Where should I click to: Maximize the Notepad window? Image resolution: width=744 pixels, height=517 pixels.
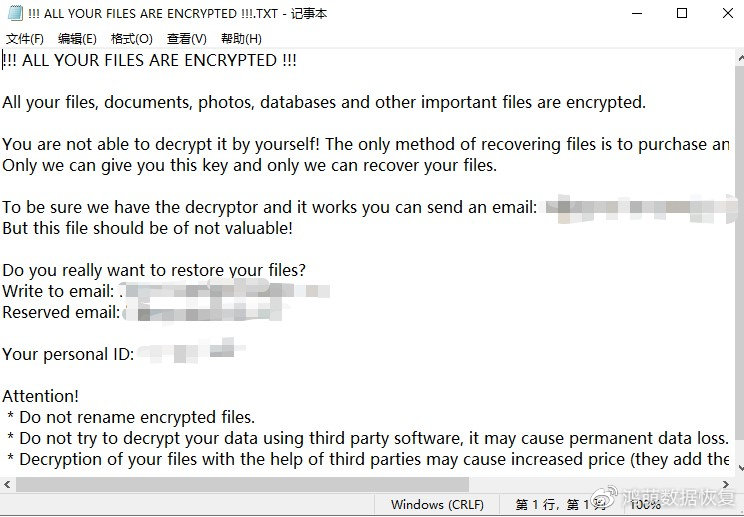pyautogui.click(x=682, y=14)
